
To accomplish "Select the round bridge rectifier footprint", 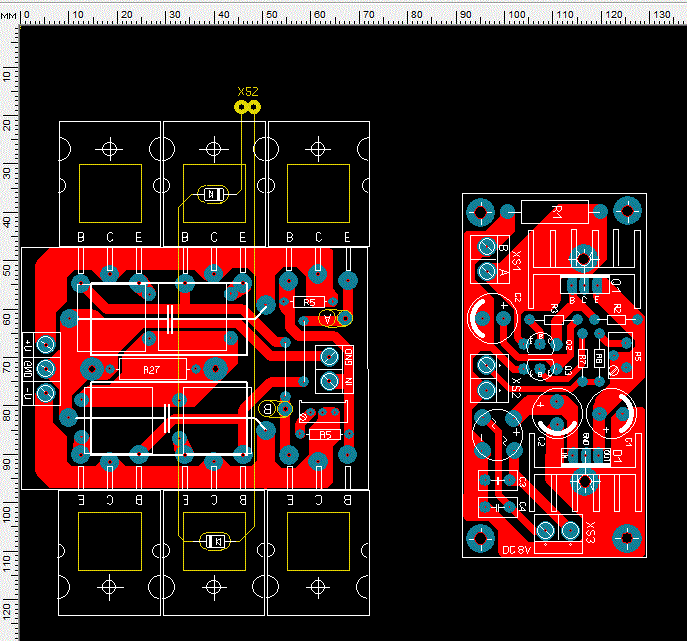I will point(498,435).
